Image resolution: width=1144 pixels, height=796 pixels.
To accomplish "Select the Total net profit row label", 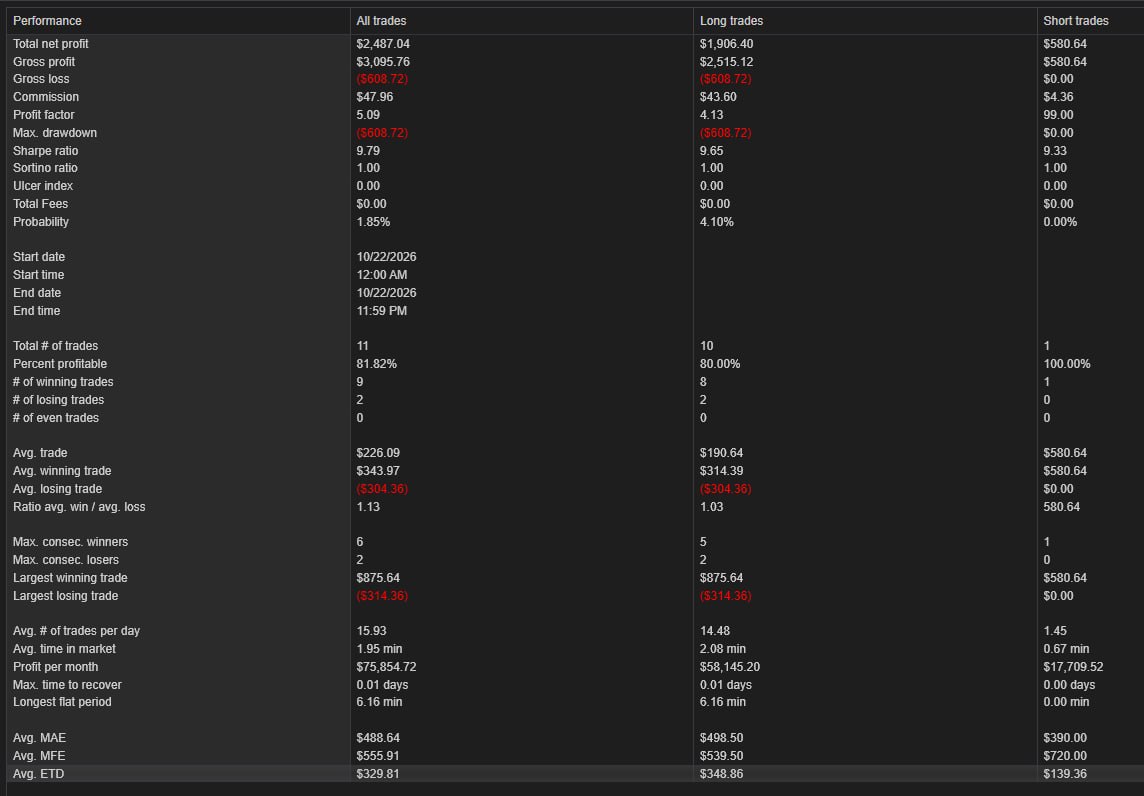I will 51,44.
